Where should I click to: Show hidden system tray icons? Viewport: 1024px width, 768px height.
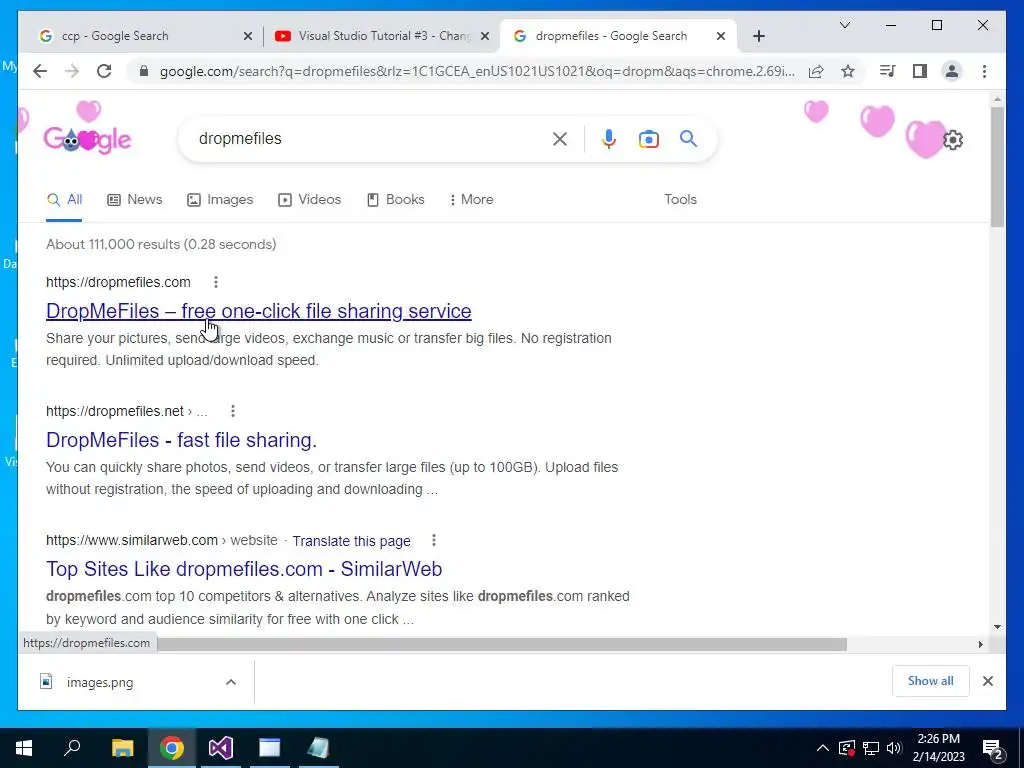823,748
